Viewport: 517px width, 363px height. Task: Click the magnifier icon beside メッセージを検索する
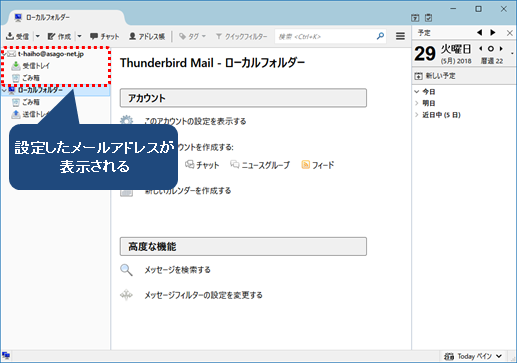[126, 270]
